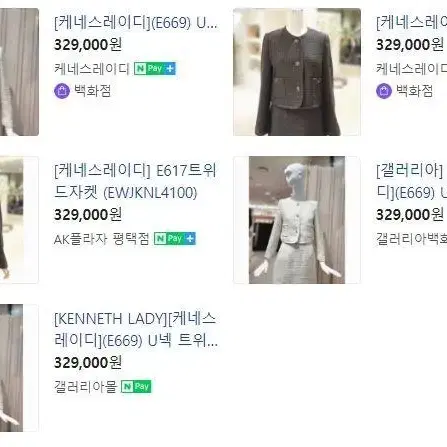The height and width of the screenshot is (447, 447).
Task: Click the purple 백화점 bag icon in first listing
Action: tap(62, 91)
